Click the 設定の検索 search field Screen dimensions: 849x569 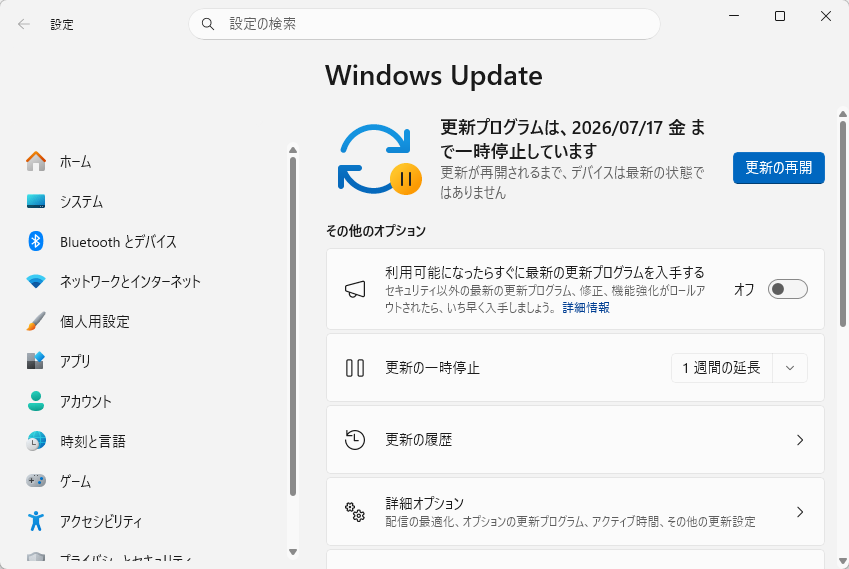(424, 24)
